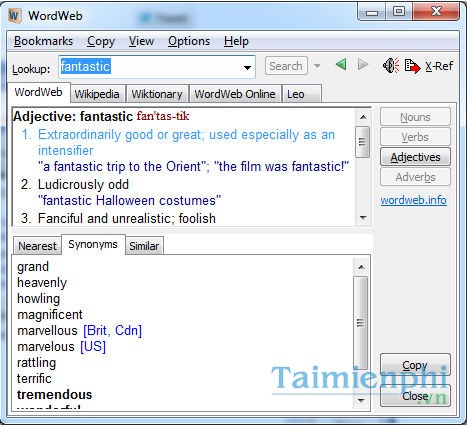
Task: Click the synonym 'howling'
Action: (38, 299)
